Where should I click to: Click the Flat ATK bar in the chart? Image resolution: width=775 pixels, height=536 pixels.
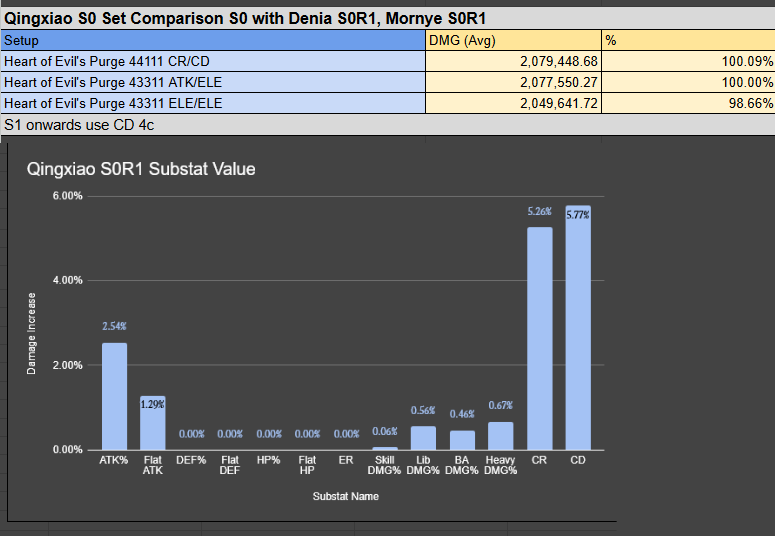coord(153,423)
